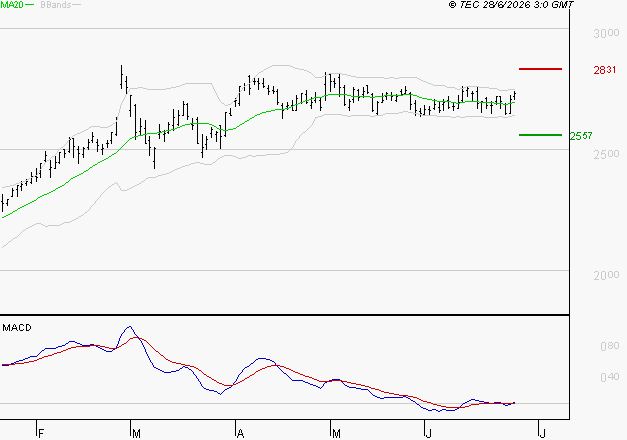This screenshot has width=627, height=440.
Task: Click the 3000 price axis label
Action: (x=606, y=33)
